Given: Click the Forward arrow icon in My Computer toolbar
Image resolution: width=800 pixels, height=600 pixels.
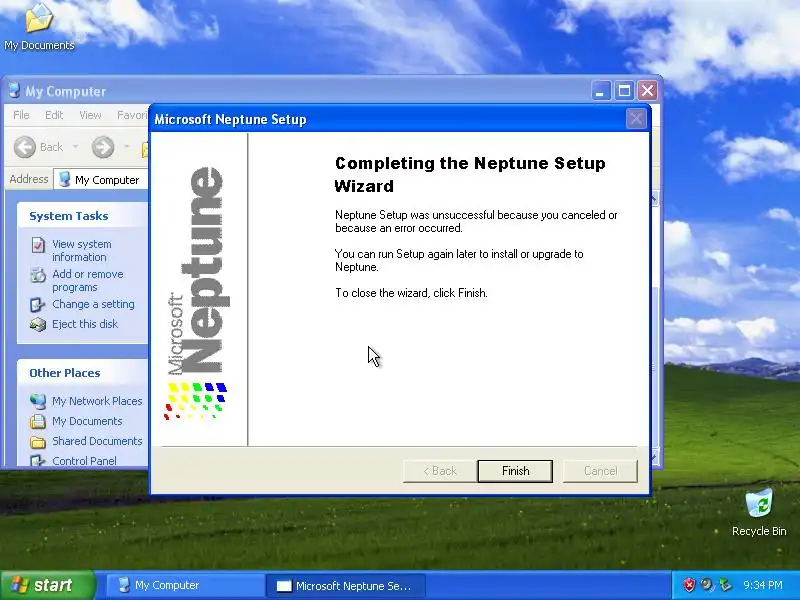Looking at the screenshot, I should [x=103, y=147].
